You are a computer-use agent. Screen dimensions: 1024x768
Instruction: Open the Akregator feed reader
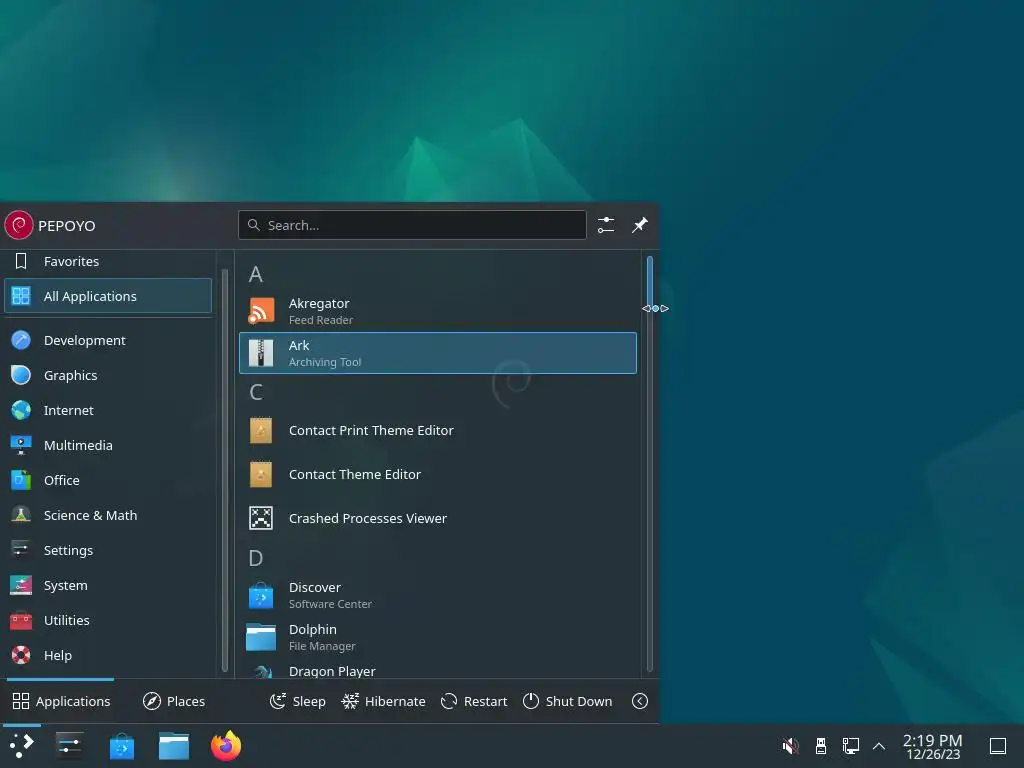pos(438,311)
